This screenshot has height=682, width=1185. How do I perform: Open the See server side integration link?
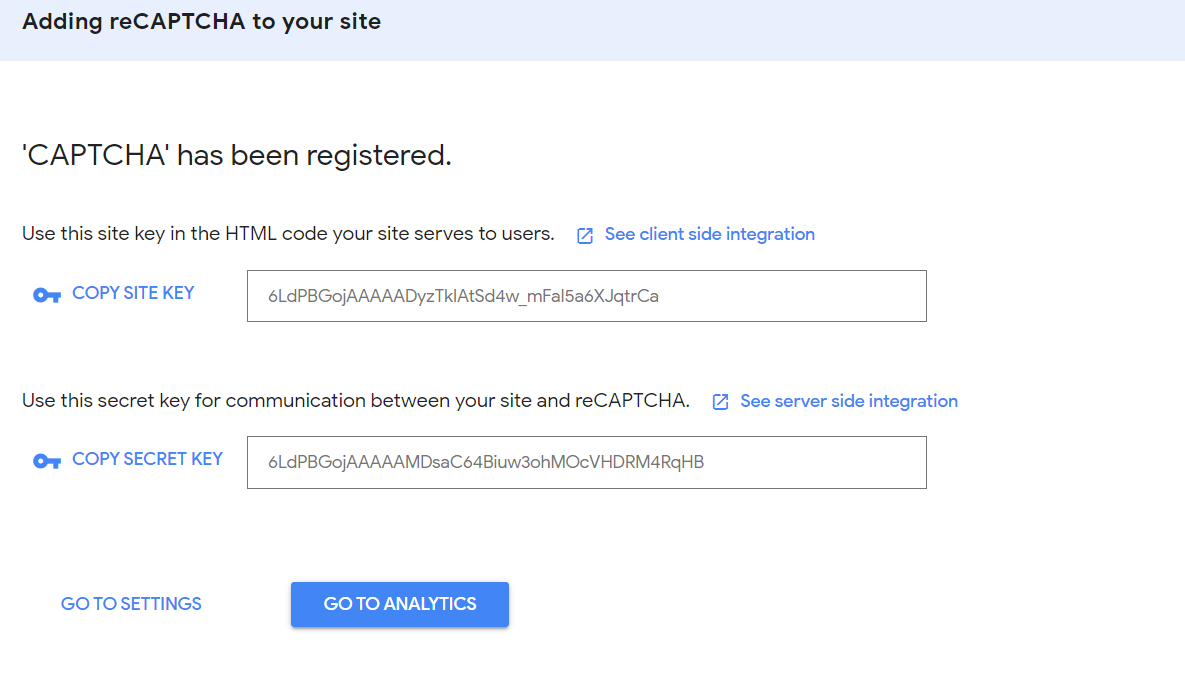tap(848, 401)
